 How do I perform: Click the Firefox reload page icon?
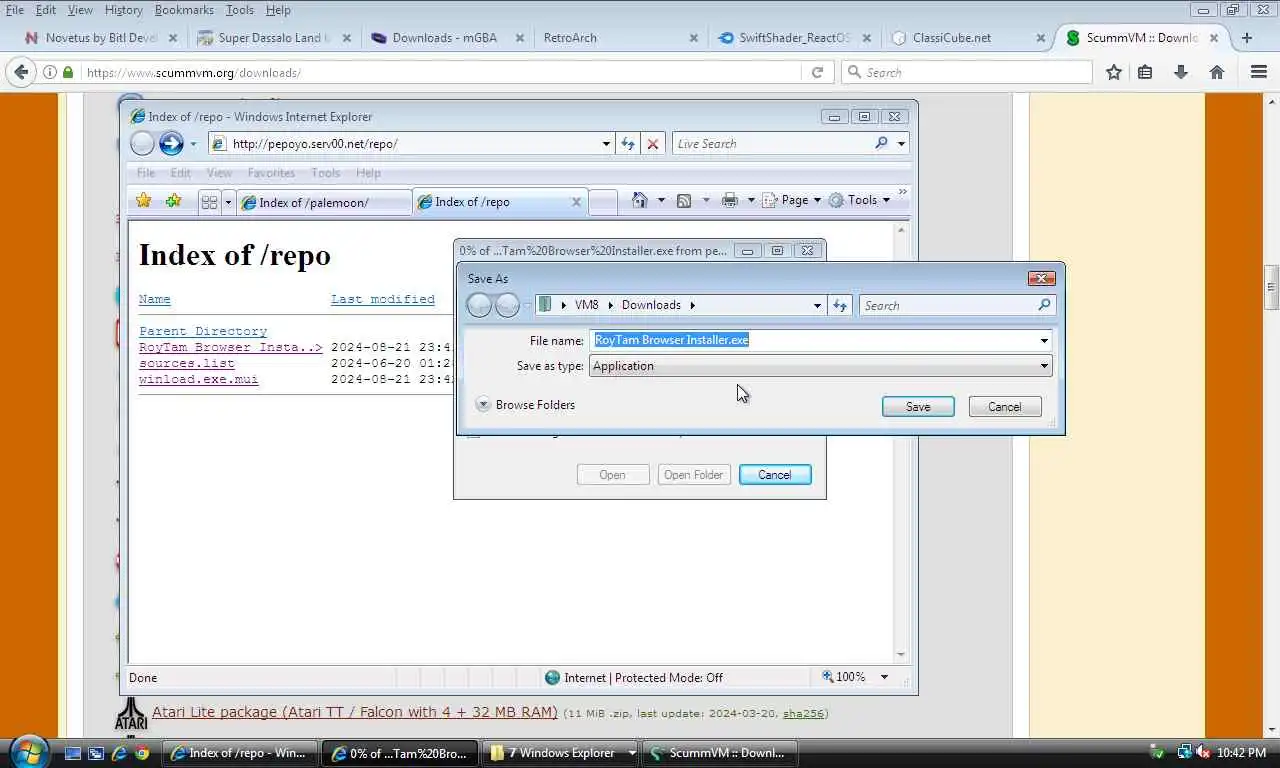tap(817, 72)
